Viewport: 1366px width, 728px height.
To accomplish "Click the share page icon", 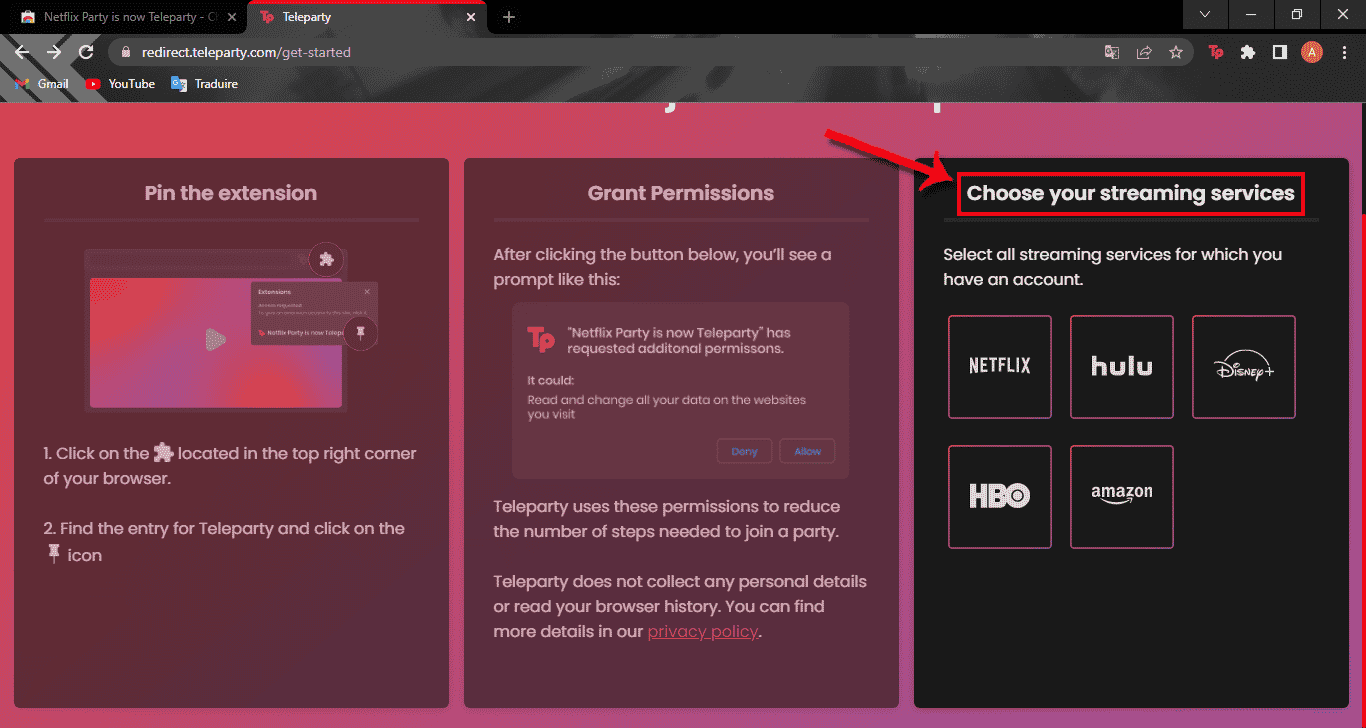I will (1144, 52).
